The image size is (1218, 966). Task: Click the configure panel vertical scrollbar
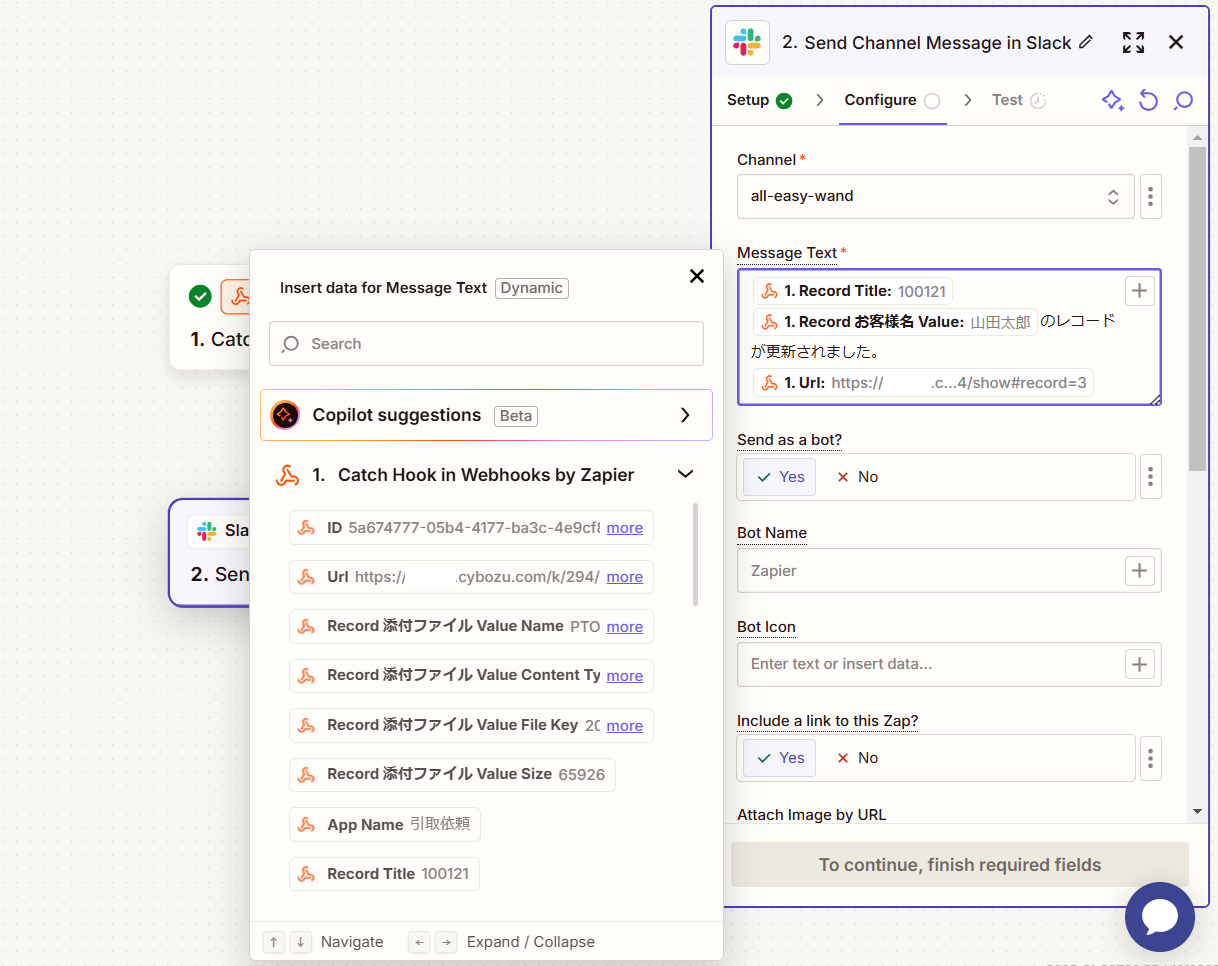click(x=1197, y=308)
